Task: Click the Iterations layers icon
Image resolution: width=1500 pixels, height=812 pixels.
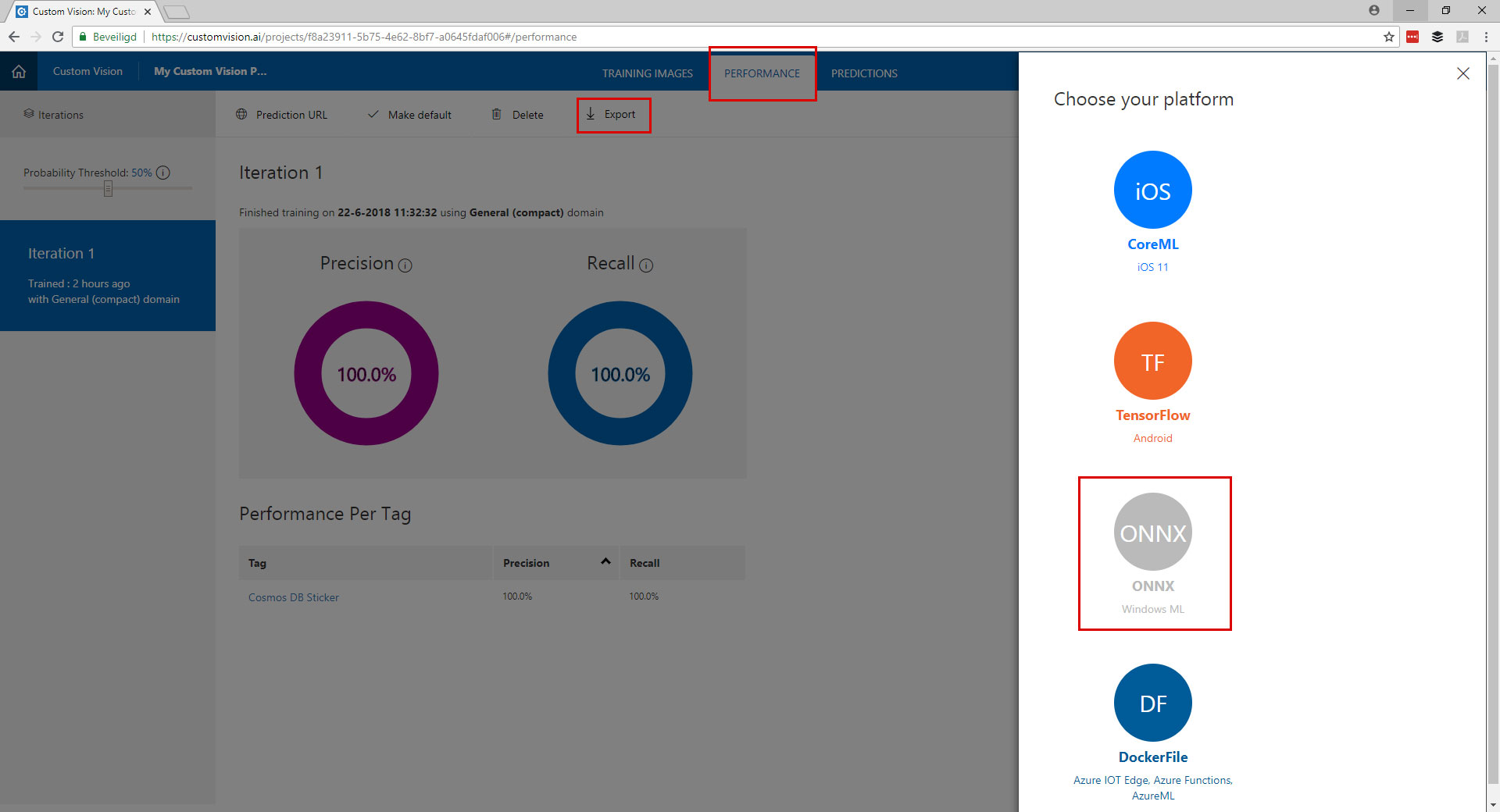Action: [29, 114]
